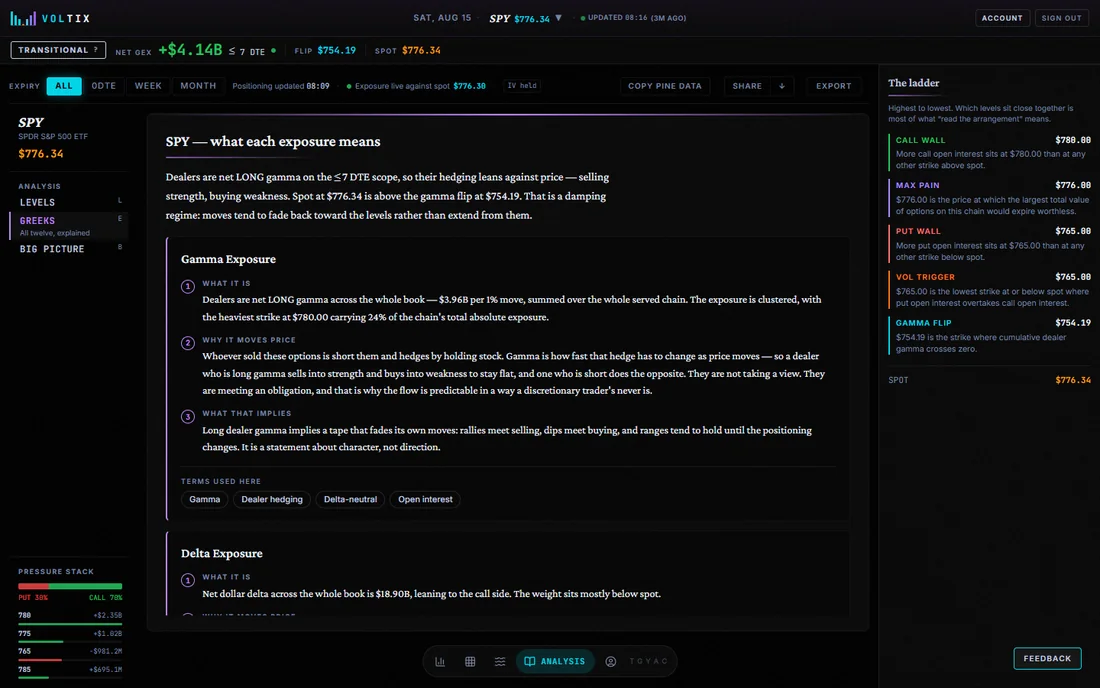Screen dimensions: 1100x688
Task: Click the Gamma Exposure heading
Action: pos(228,259)
